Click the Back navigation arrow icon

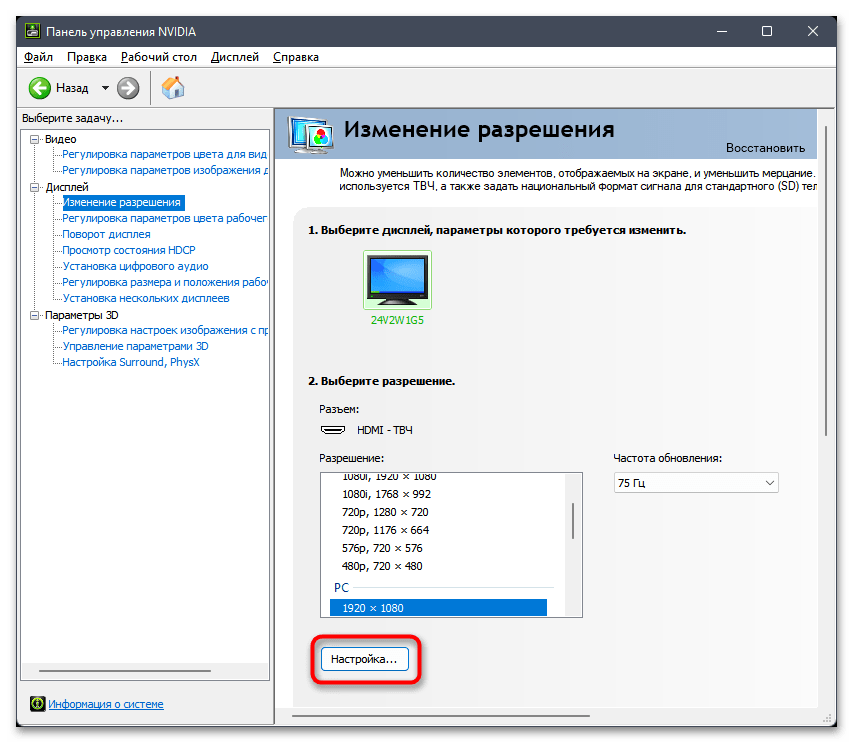tap(38, 88)
